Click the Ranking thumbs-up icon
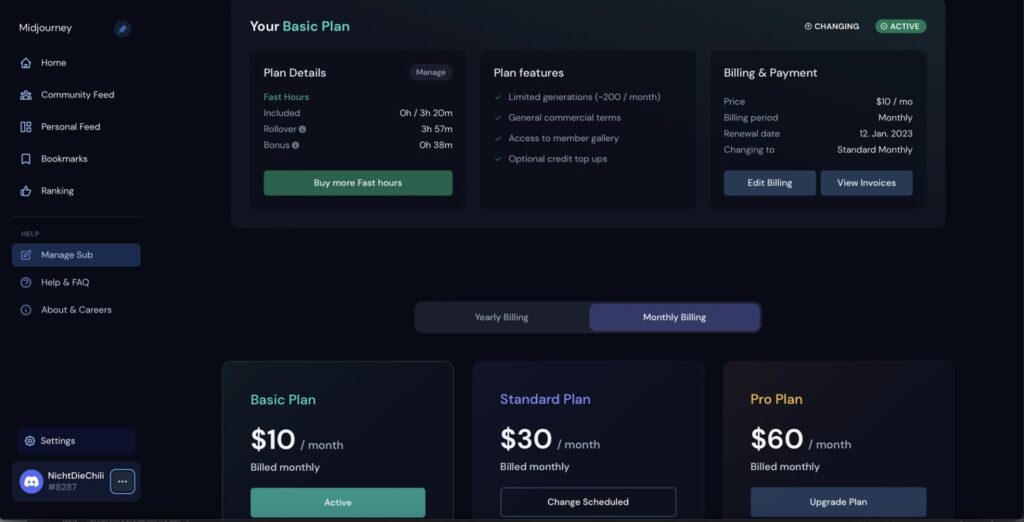The height and width of the screenshot is (522, 1024). [26, 191]
